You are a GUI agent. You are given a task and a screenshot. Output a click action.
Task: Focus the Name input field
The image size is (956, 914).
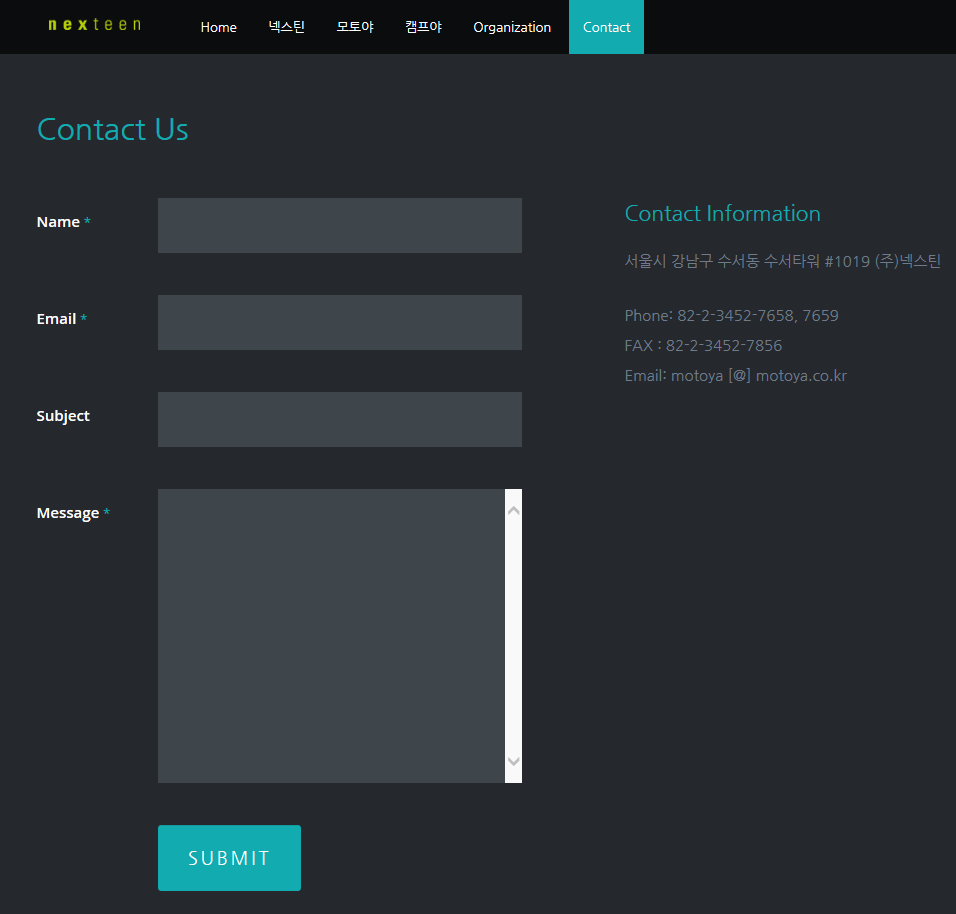click(x=339, y=225)
